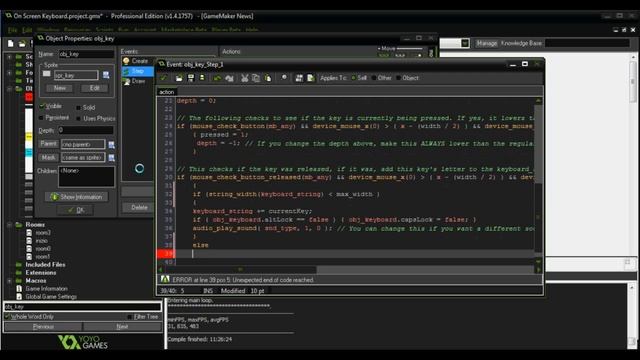Toggle the Persistent checkbox
This screenshot has width=640, height=360.
(x=41, y=118)
